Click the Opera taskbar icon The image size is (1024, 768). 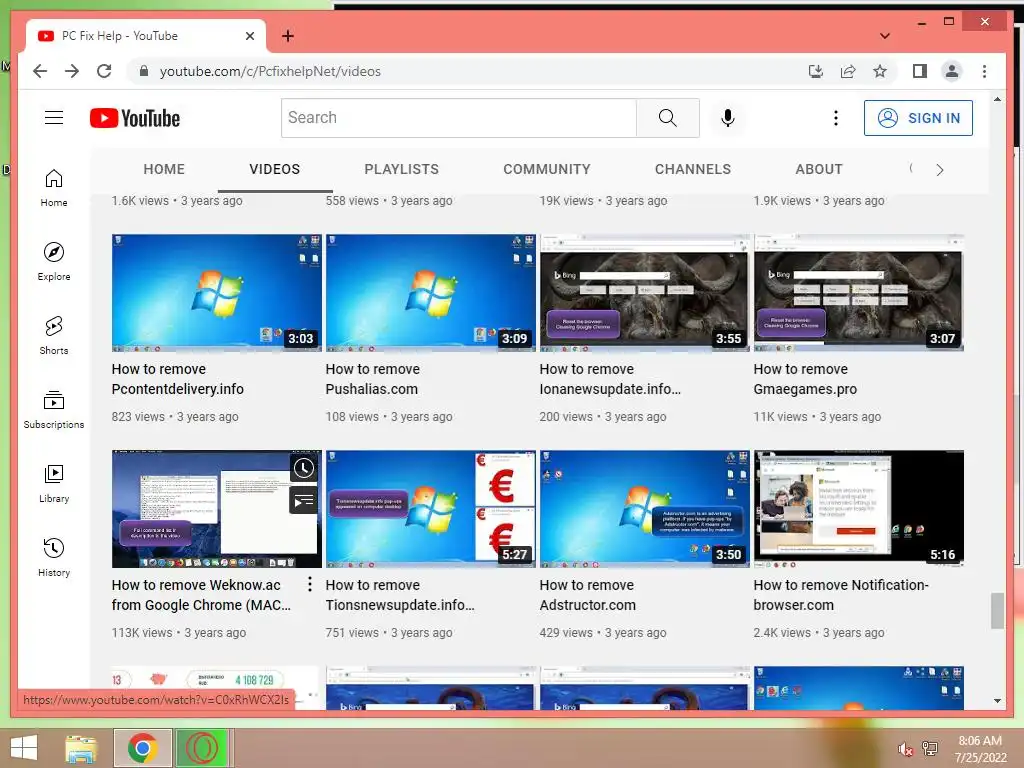202,748
